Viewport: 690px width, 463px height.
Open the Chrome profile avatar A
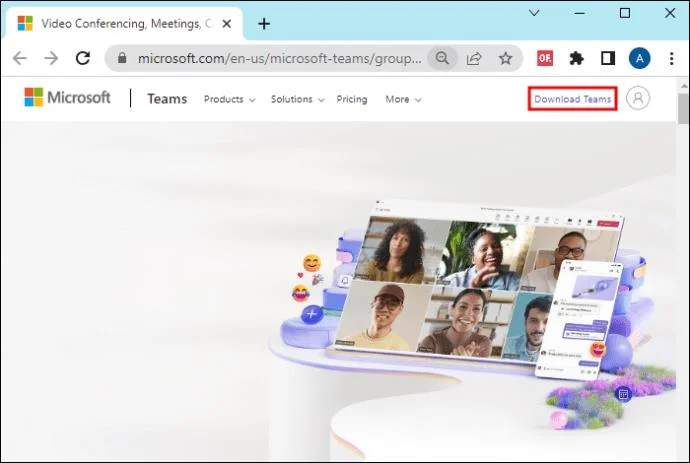coord(639,58)
